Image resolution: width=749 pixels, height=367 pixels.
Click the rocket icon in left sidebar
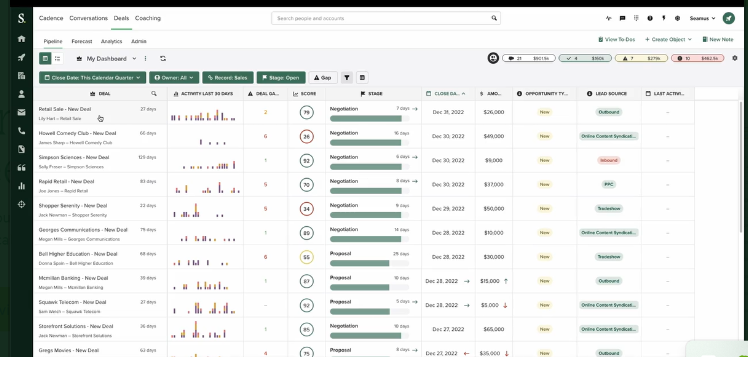tap(21, 57)
